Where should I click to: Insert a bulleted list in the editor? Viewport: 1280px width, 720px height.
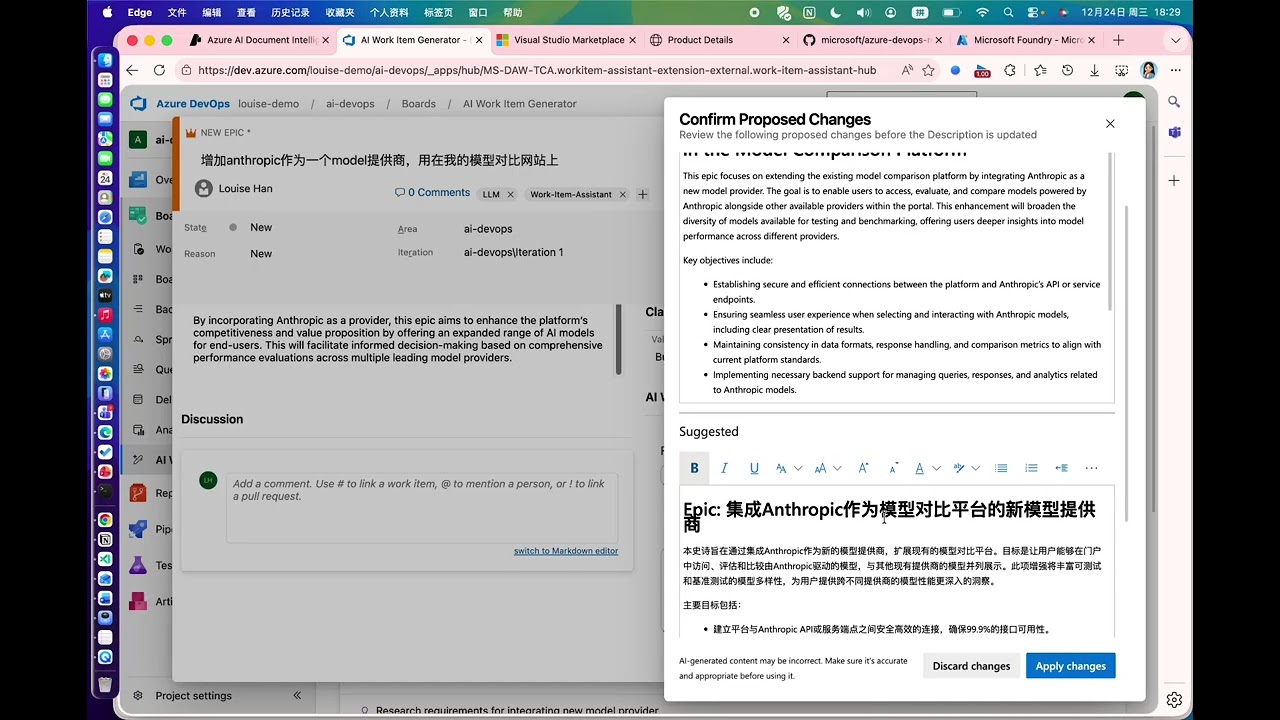[1001, 468]
